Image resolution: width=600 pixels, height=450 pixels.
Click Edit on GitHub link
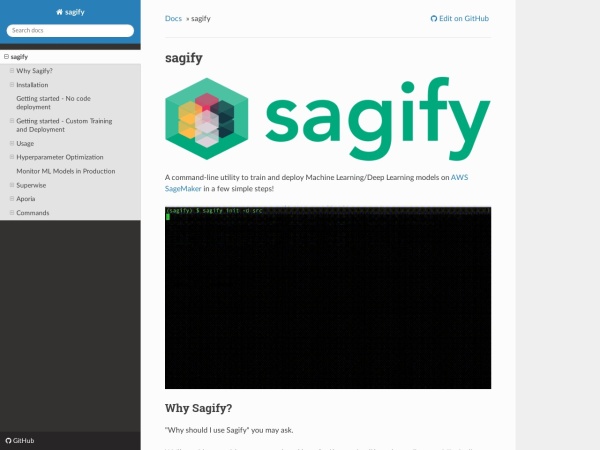[460, 18]
